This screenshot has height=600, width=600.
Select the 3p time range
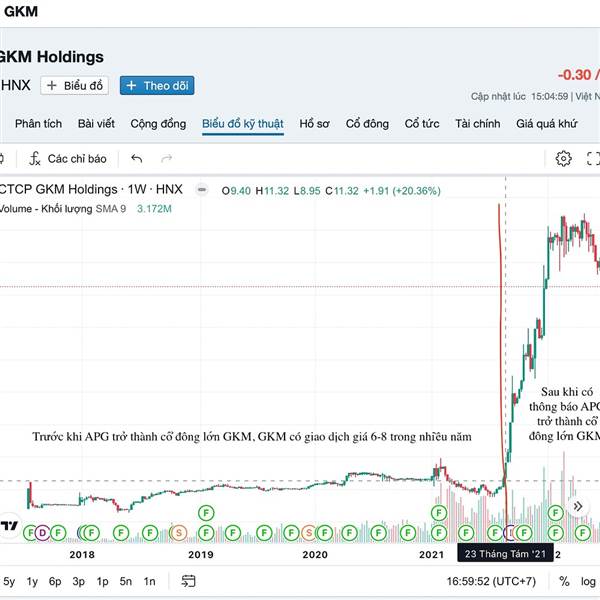(x=78, y=581)
